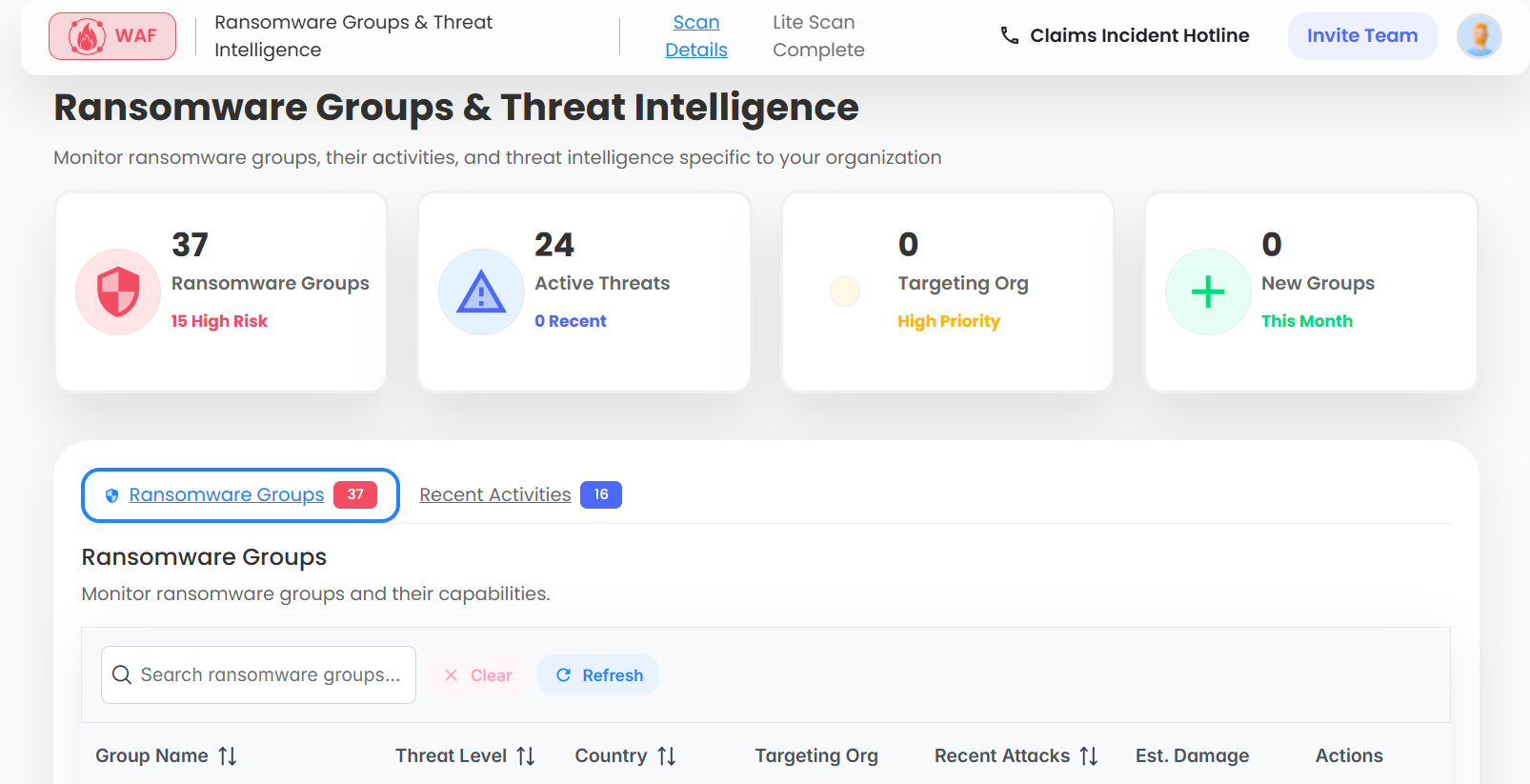The image size is (1530, 784).
Task: Click the Refresh button
Action: [598, 675]
